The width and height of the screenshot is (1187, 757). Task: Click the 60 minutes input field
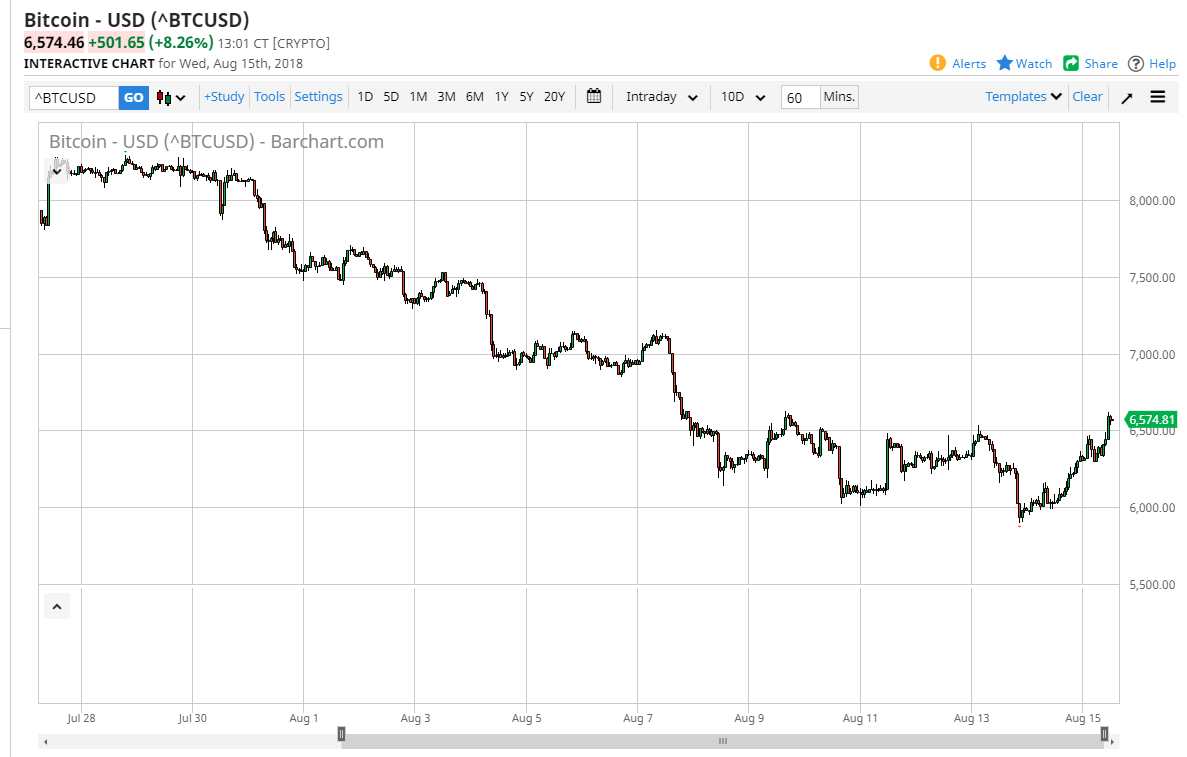800,96
